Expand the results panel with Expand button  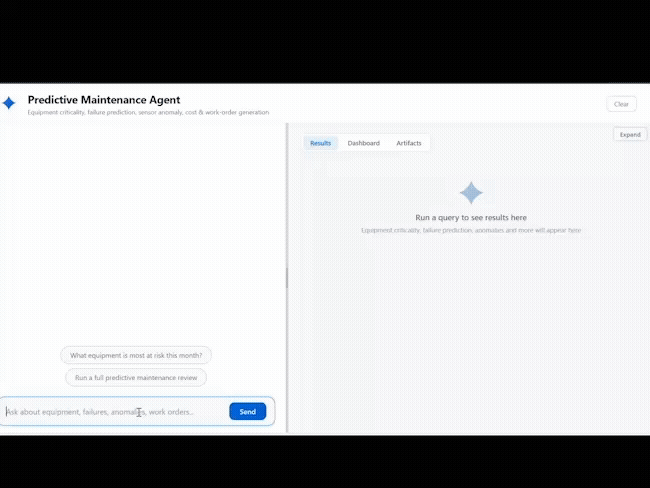click(x=630, y=135)
